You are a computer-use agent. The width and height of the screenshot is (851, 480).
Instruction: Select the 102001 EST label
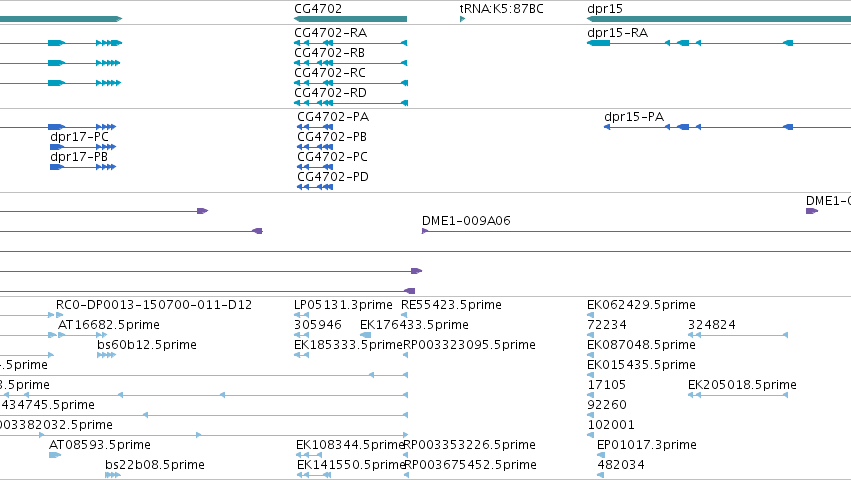click(x=611, y=426)
